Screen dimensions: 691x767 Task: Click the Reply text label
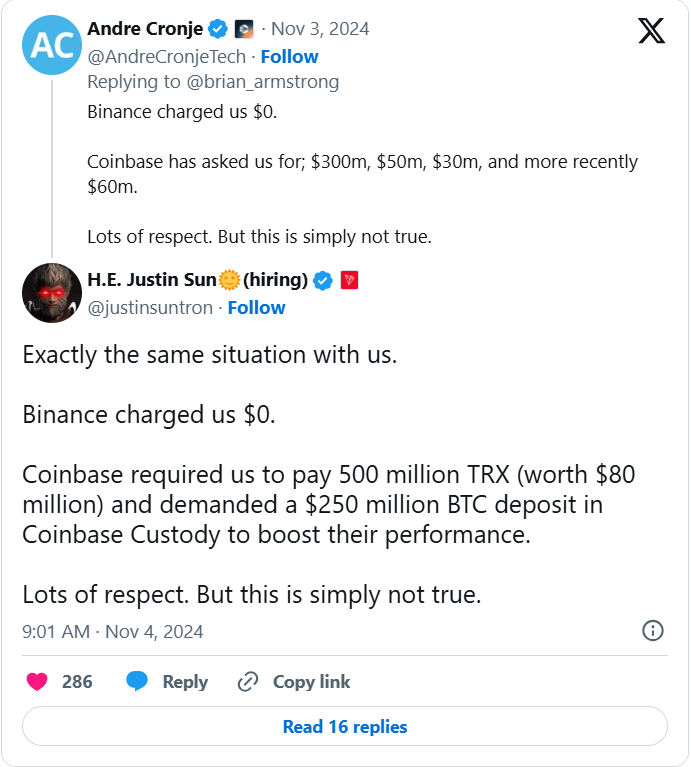click(x=185, y=682)
